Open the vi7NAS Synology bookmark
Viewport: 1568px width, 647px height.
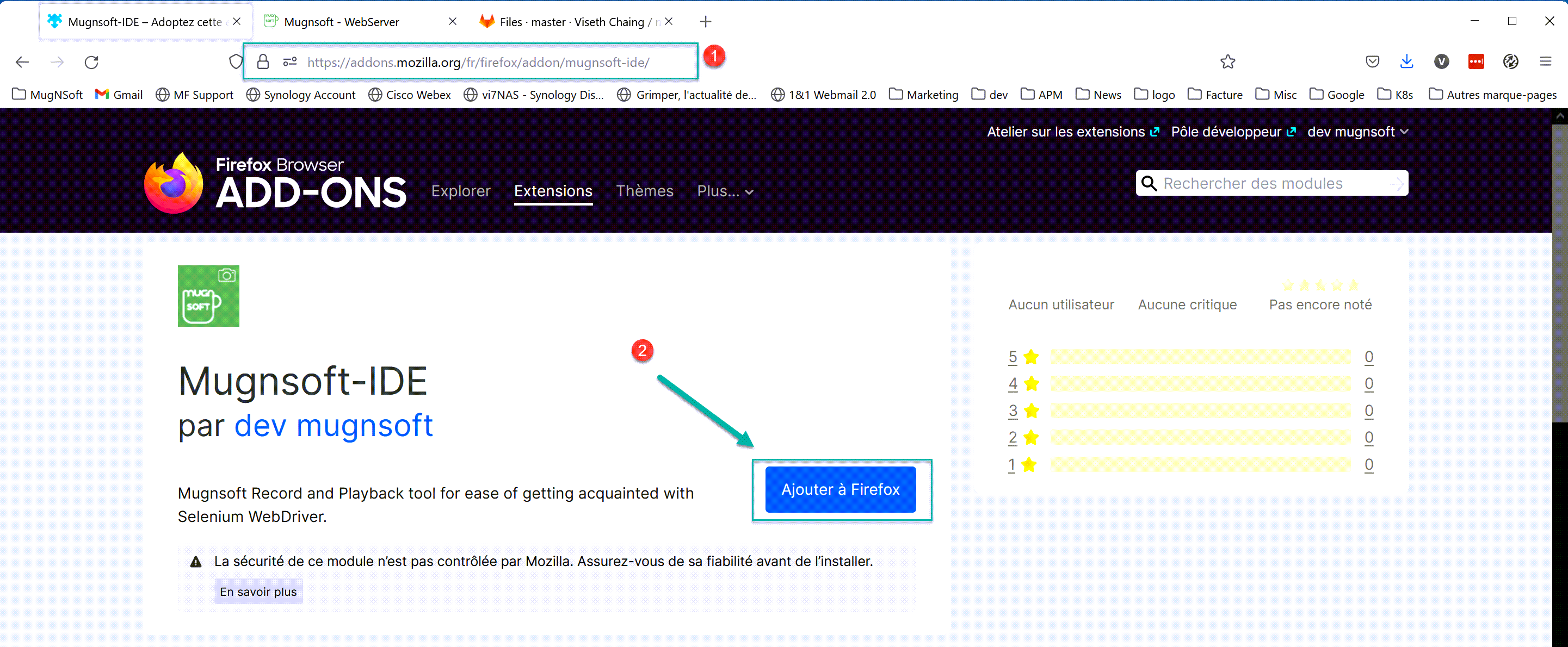534,95
